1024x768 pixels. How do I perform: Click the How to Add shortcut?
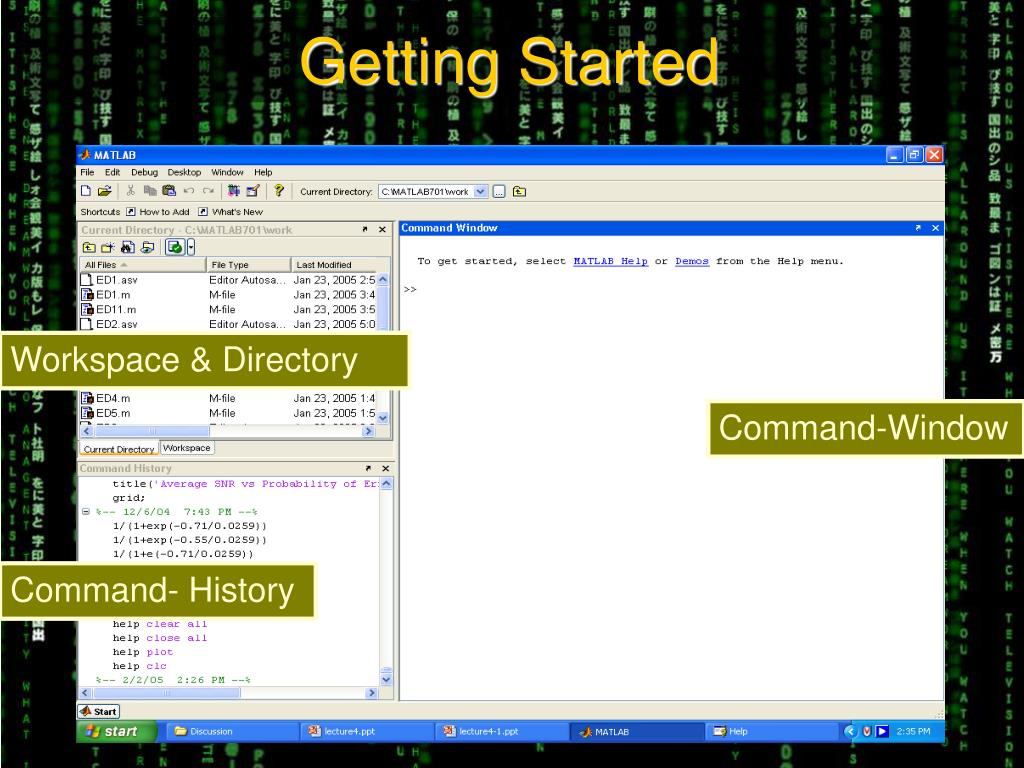[158, 212]
